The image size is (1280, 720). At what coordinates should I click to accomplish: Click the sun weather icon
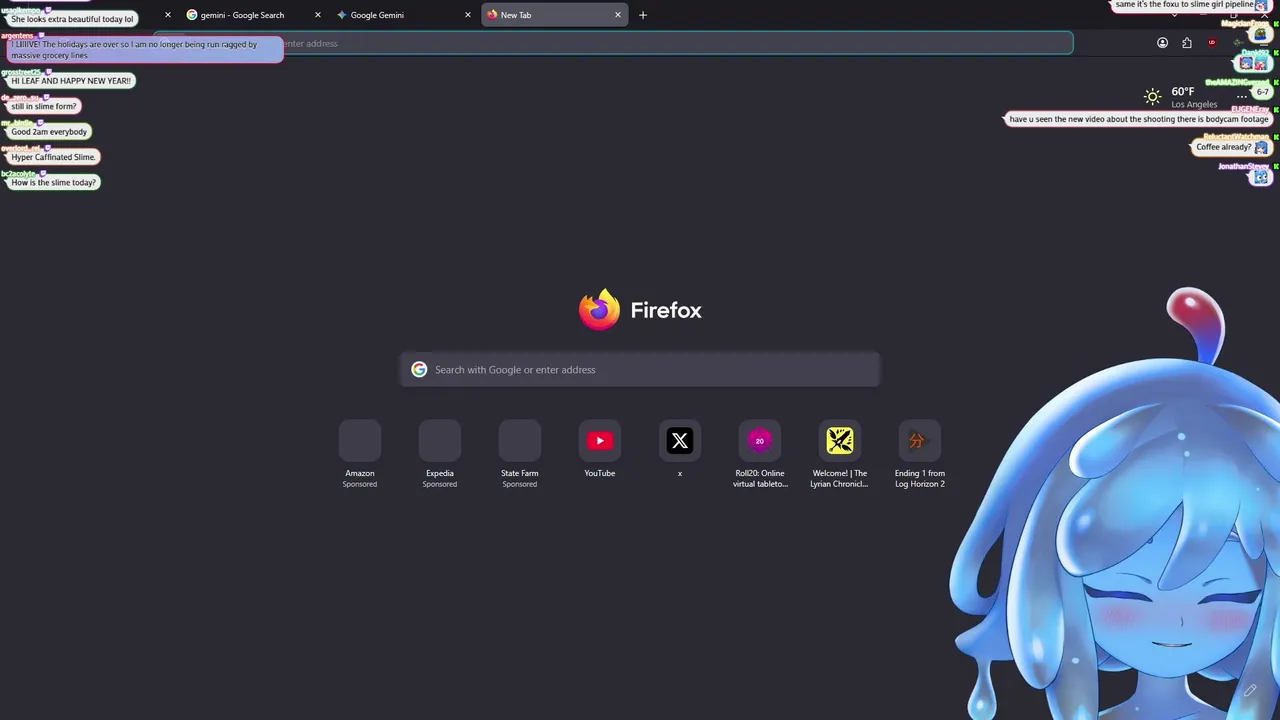coord(1153,97)
